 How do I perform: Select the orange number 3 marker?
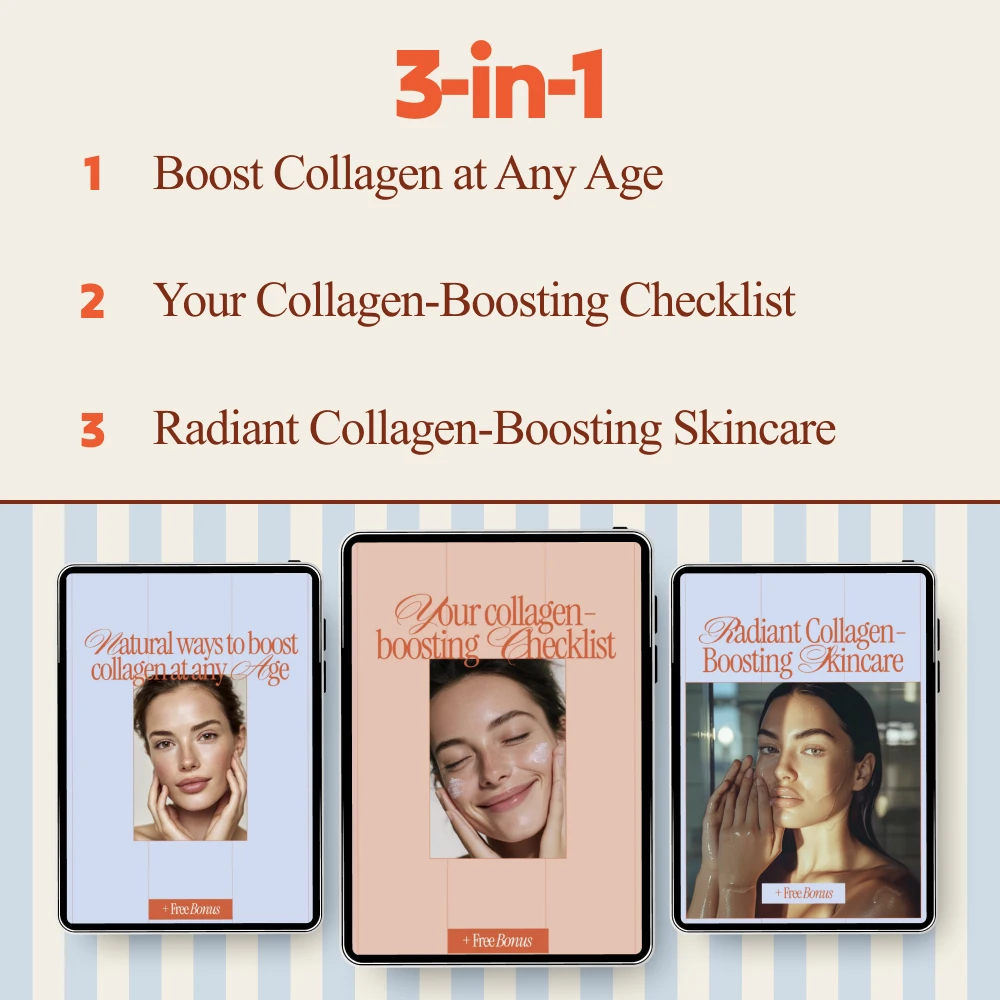[x=92, y=429]
